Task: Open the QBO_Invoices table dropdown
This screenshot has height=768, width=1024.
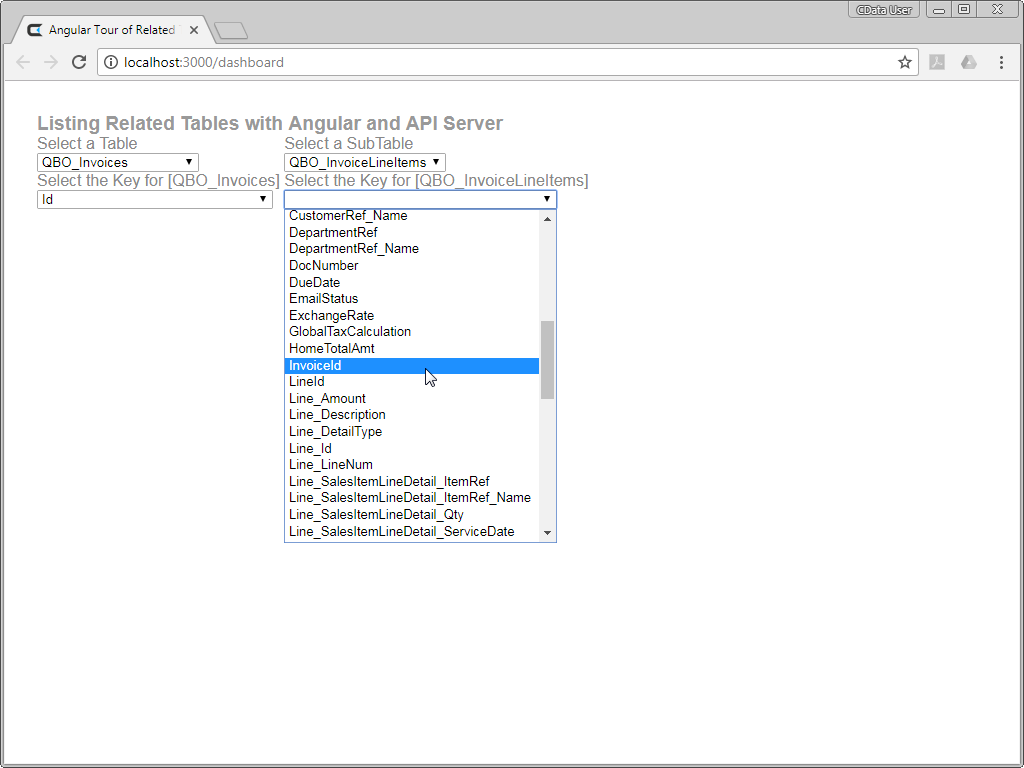Action: pyautogui.click(x=117, y=162)
